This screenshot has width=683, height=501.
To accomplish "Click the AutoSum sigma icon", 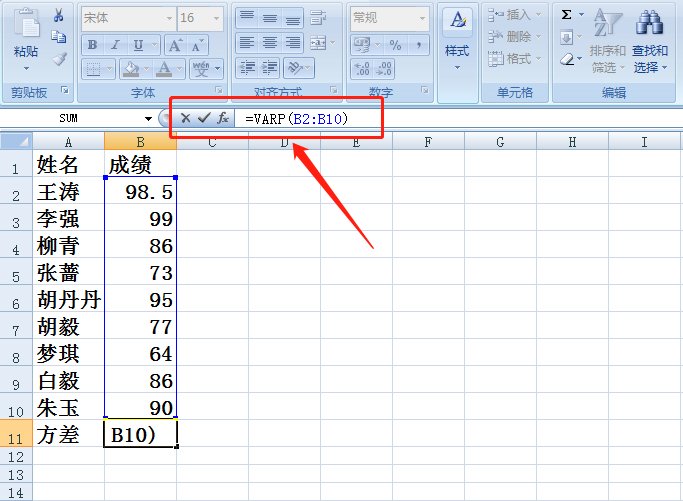I will pyautogui.click(x=567, y=15).
